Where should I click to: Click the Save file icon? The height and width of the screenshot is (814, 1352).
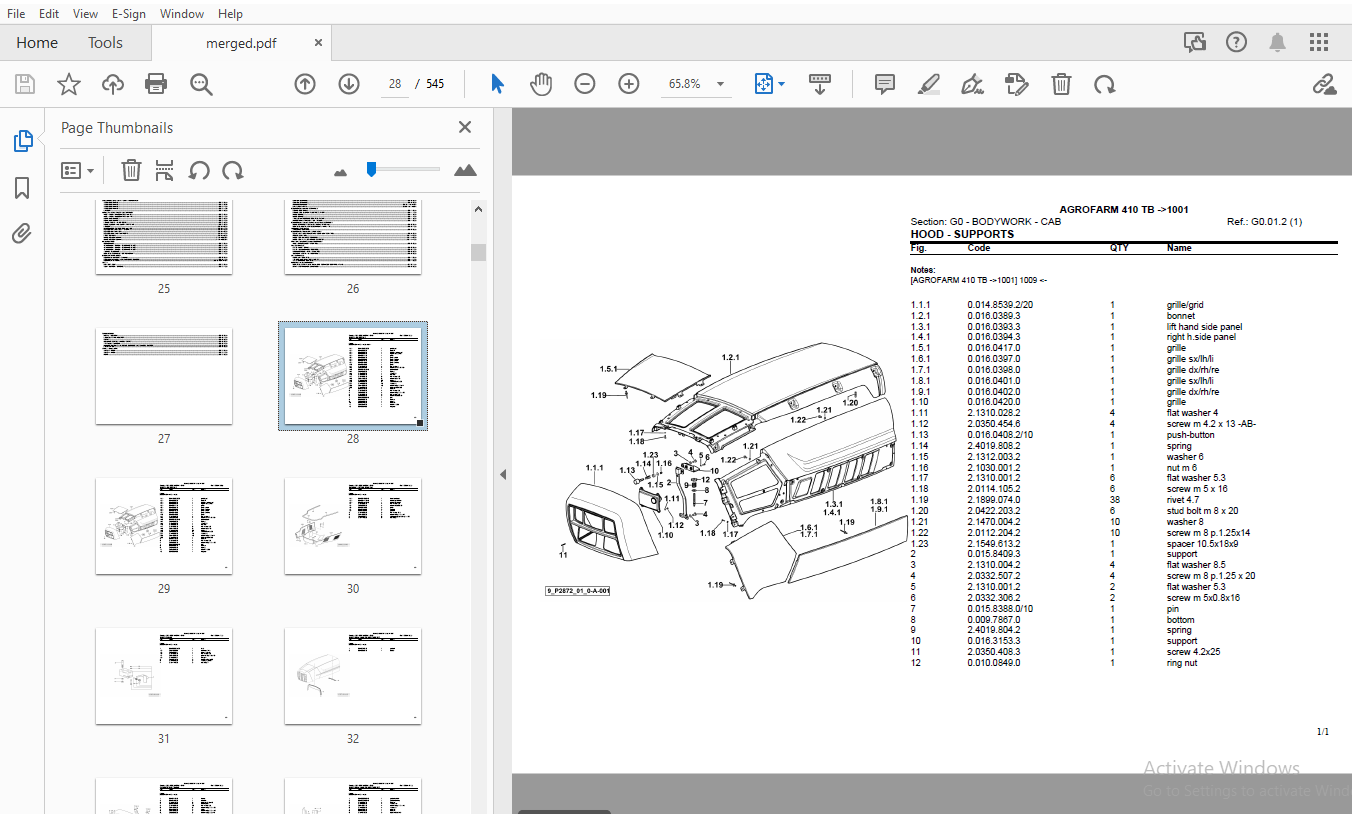point(24,84)
